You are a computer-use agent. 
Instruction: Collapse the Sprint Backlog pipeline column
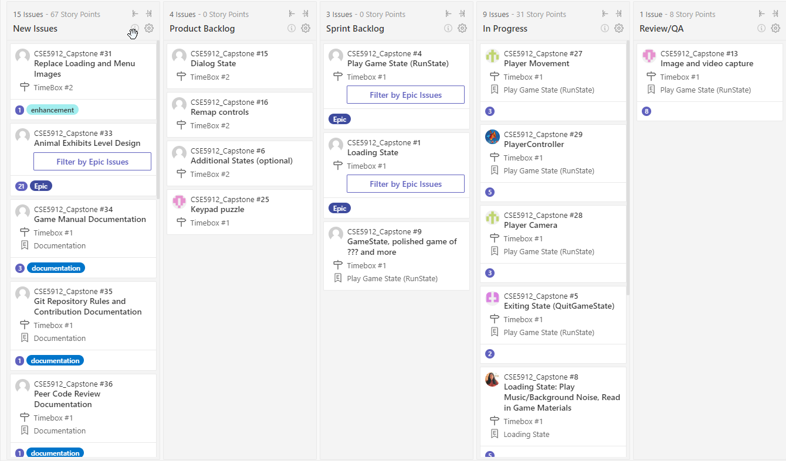462,14
